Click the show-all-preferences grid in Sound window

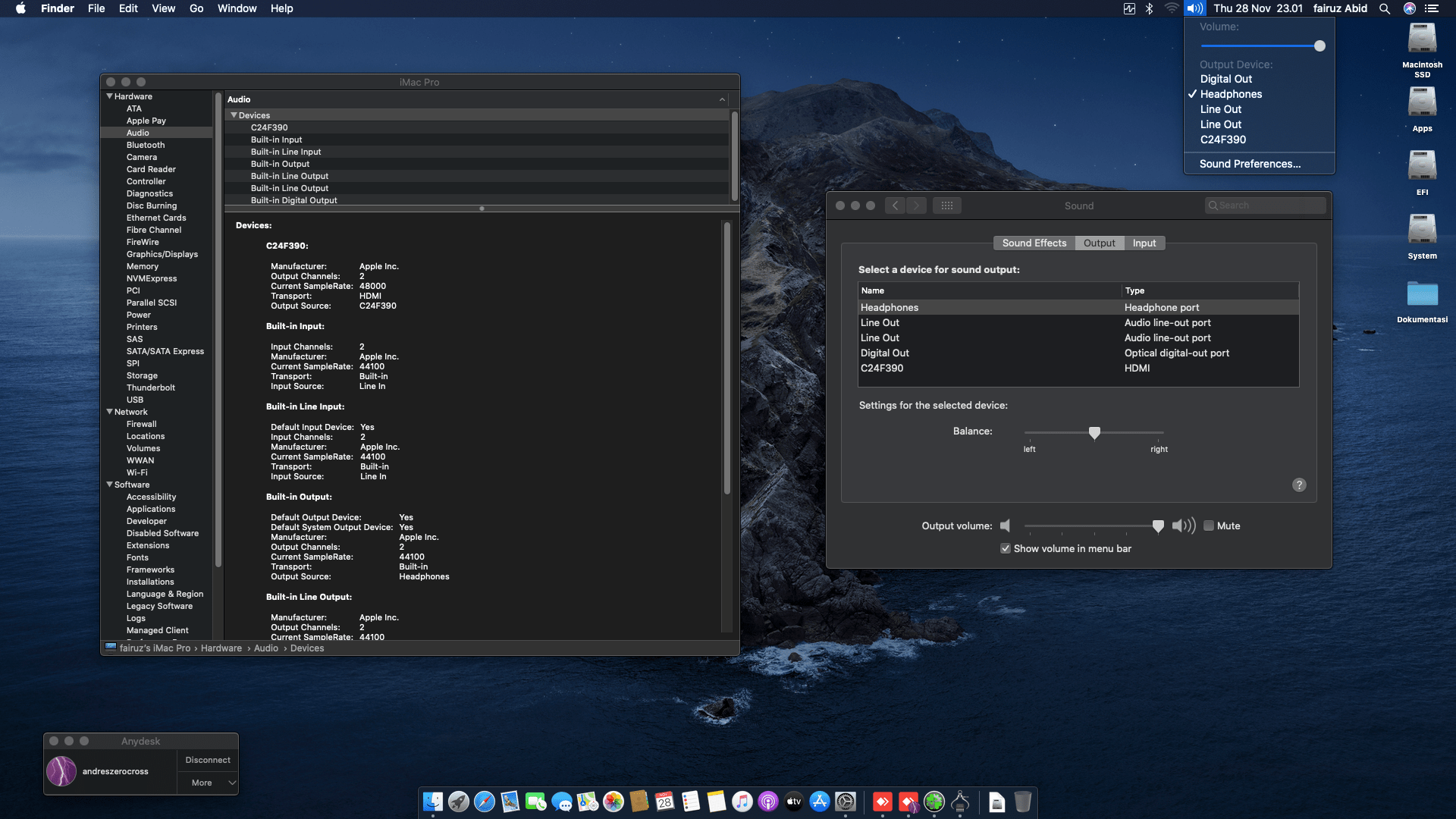point(946,205)
